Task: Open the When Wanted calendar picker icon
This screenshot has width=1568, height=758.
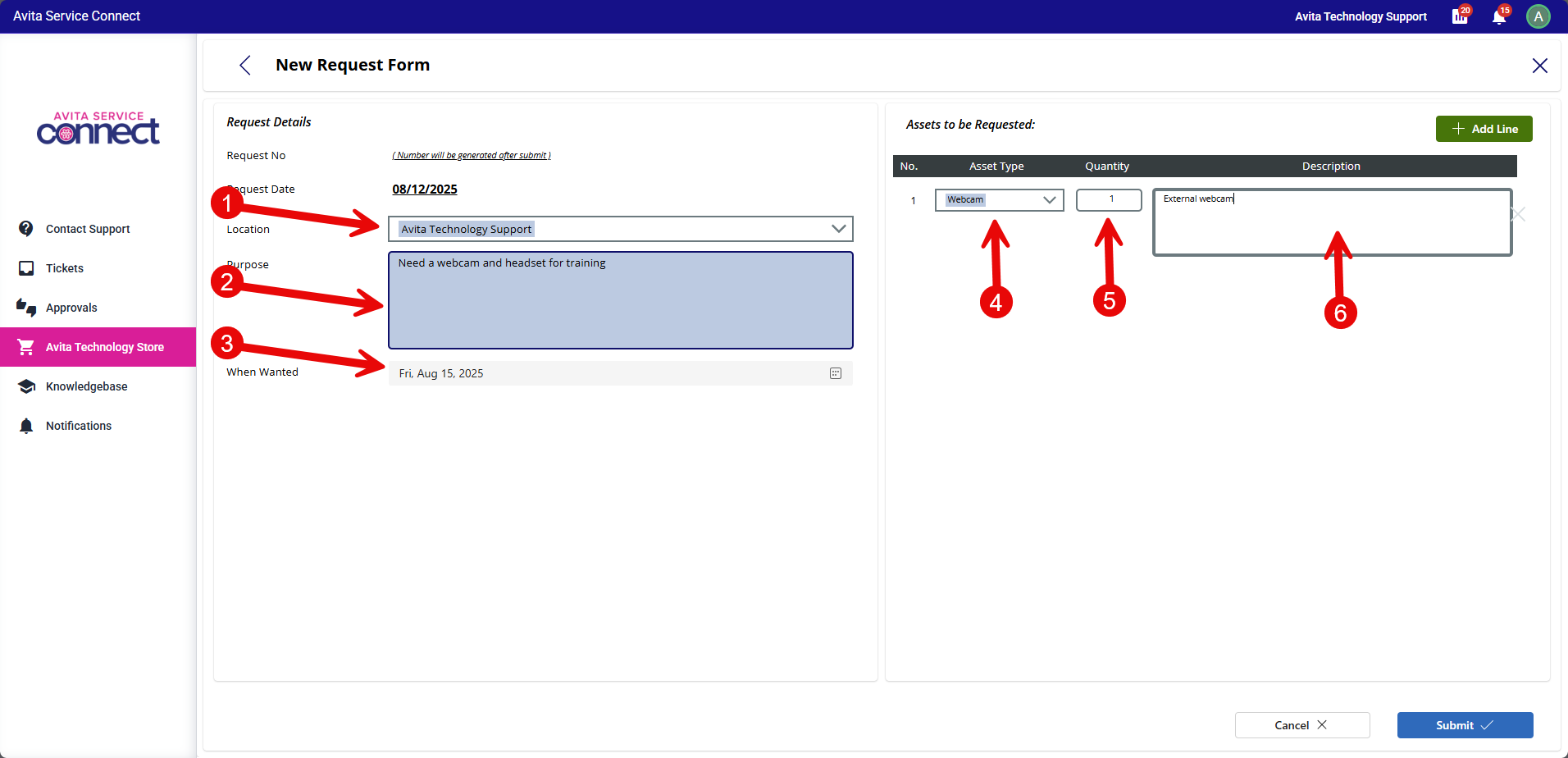Action: pos(836,373)
